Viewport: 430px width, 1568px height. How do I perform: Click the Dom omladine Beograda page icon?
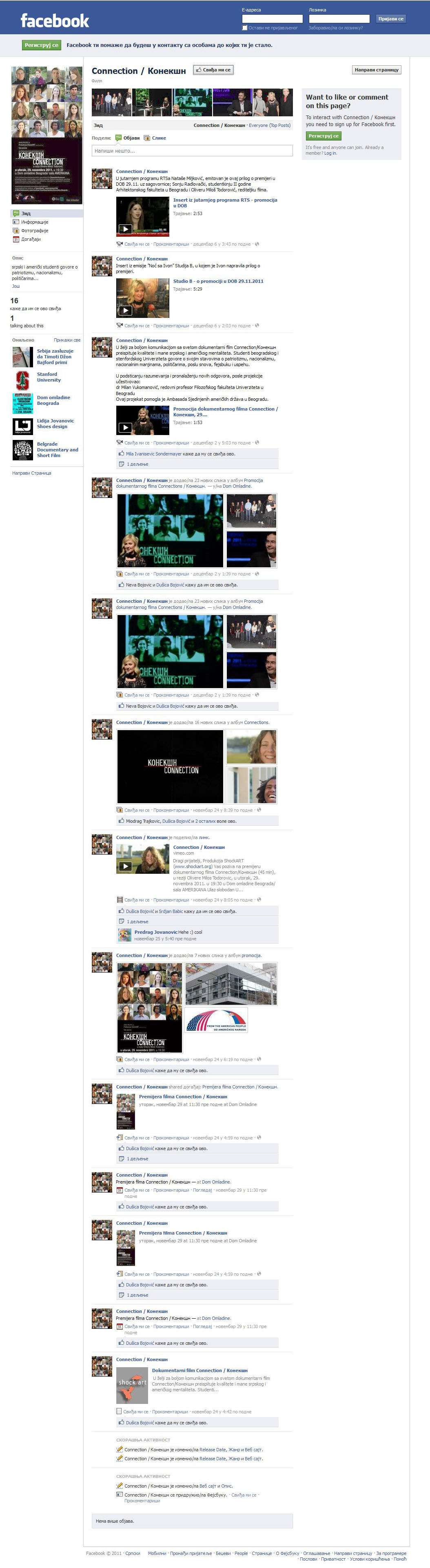(22, 403)
